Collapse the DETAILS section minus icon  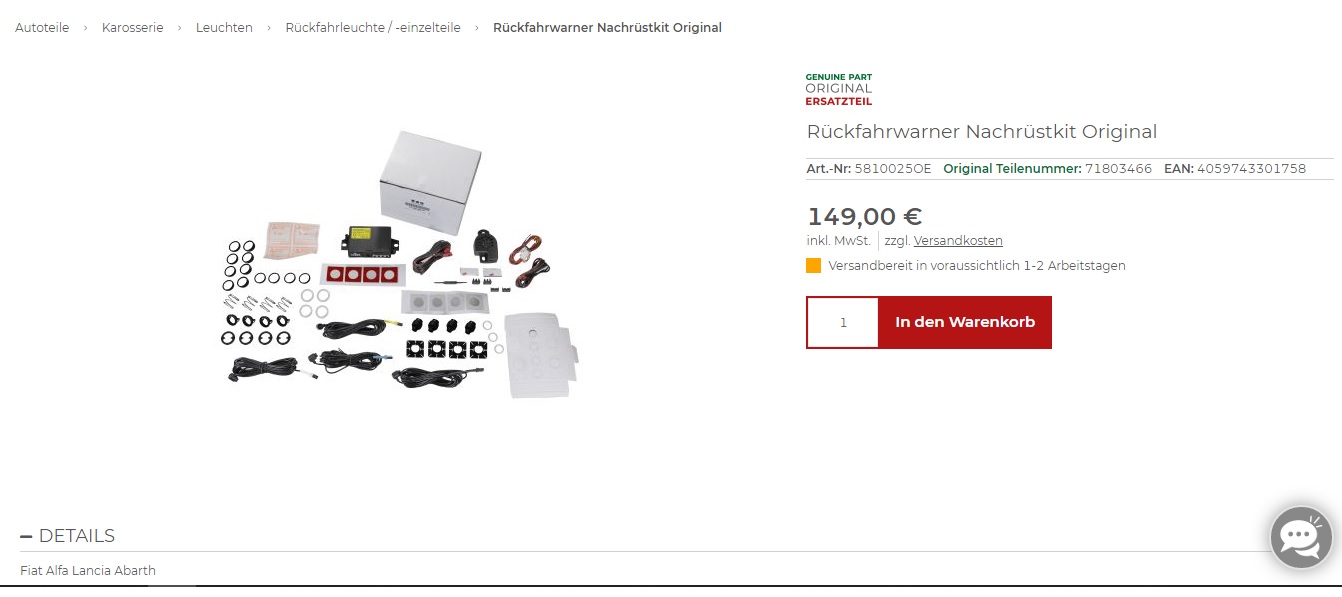click(26, 537)
